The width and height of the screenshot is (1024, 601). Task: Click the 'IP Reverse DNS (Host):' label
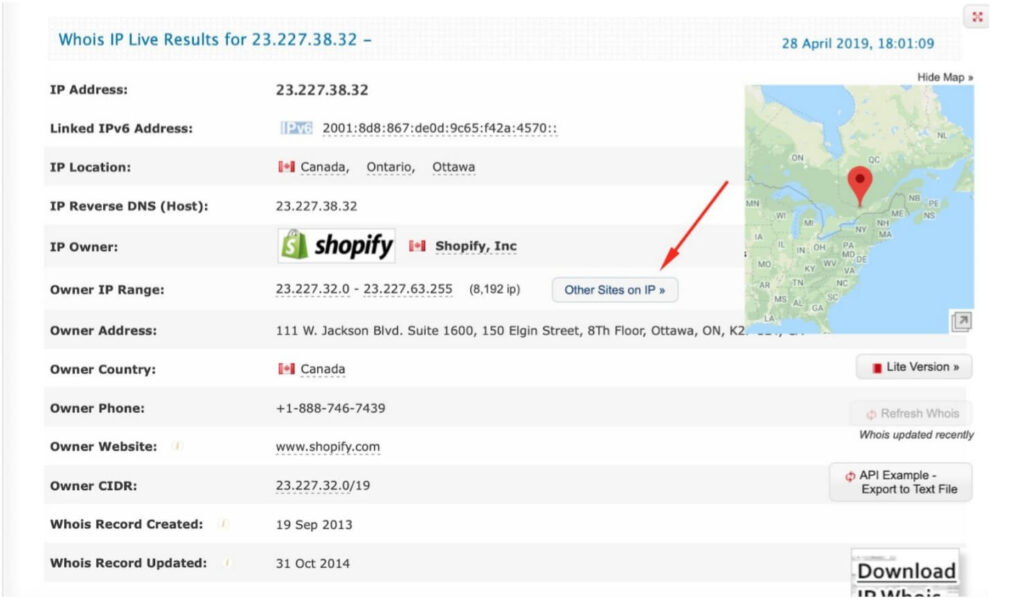coord(129,206)
